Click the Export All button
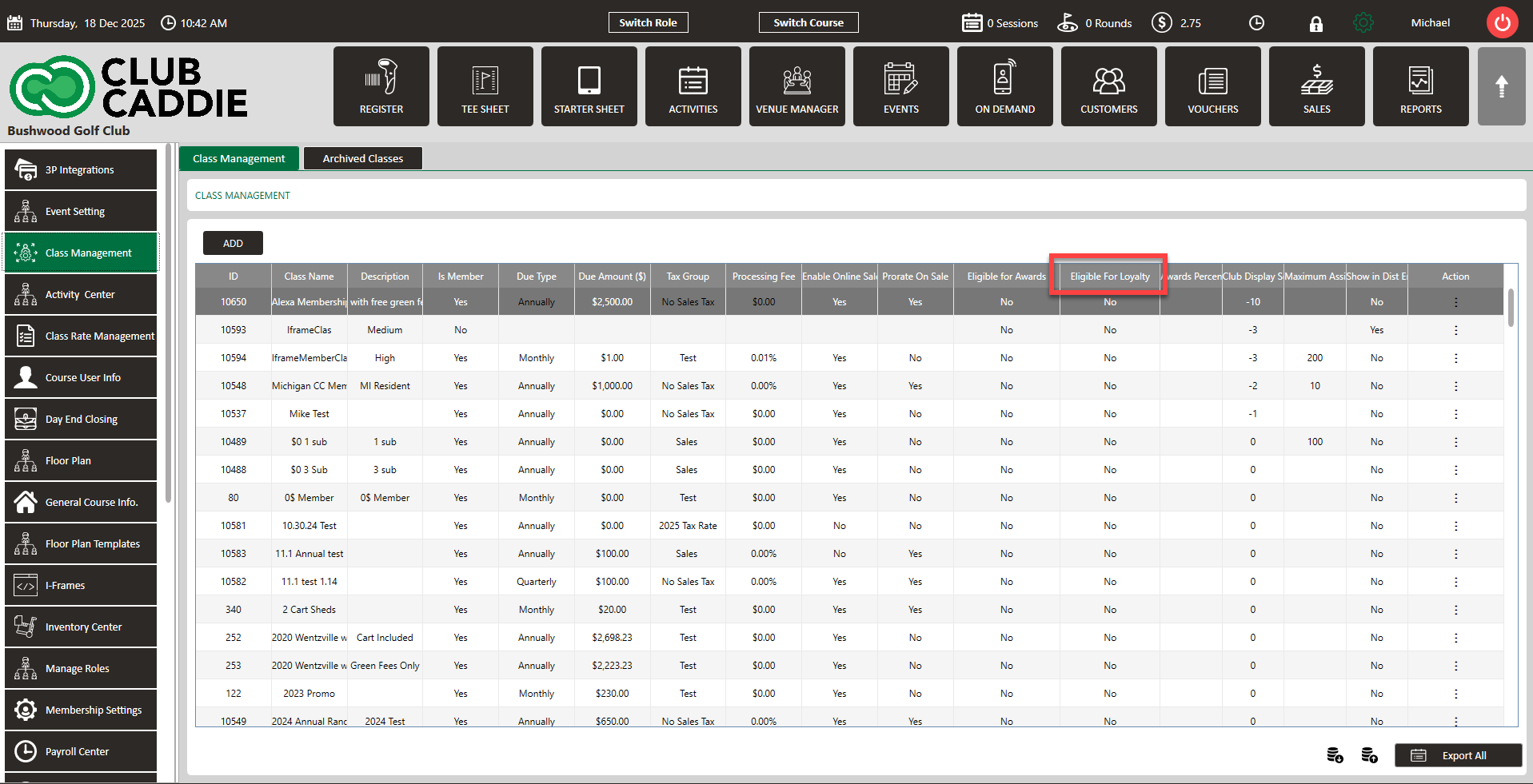 click(x=1457, y=755)
